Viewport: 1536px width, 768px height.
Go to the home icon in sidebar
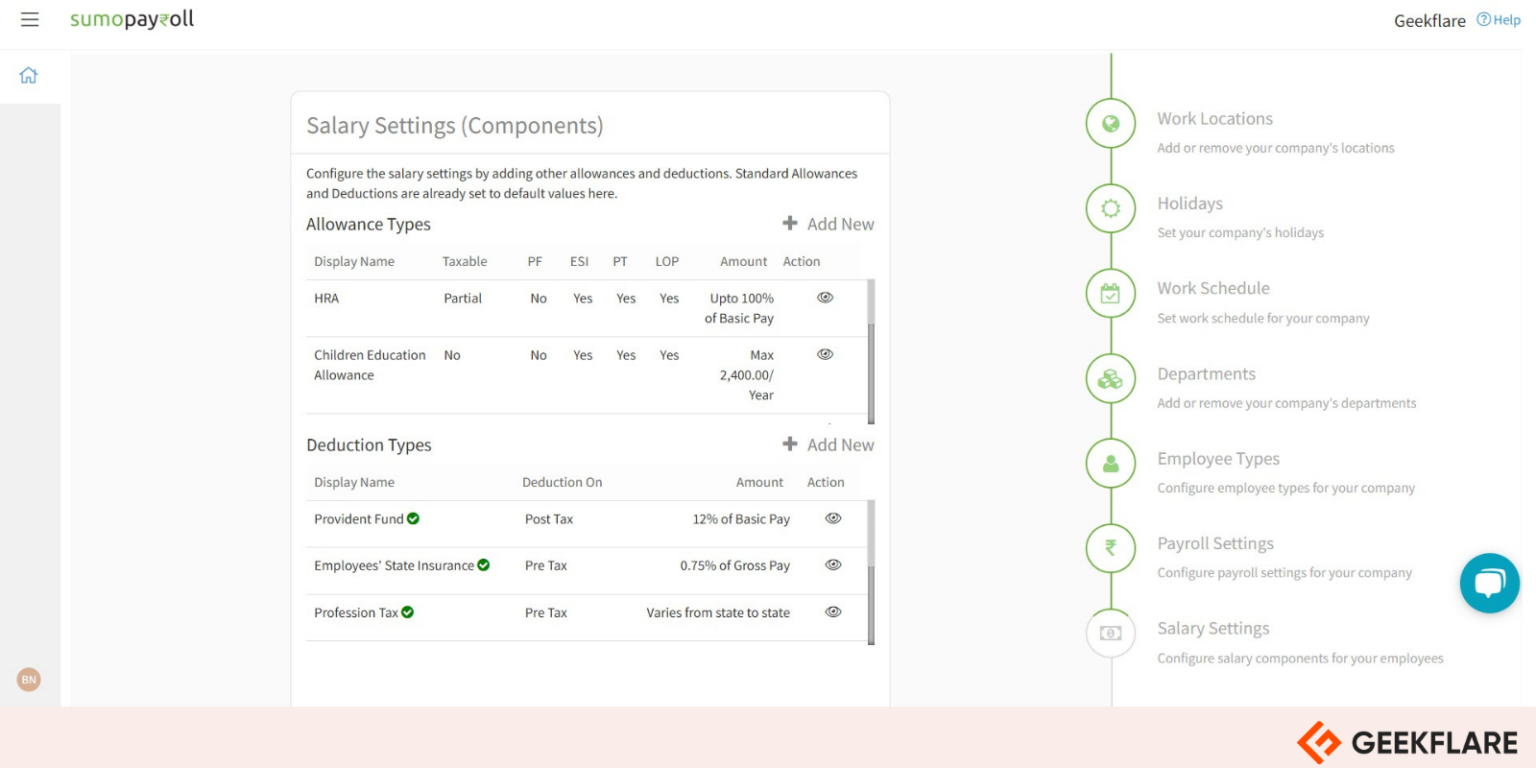pos(28,75)
